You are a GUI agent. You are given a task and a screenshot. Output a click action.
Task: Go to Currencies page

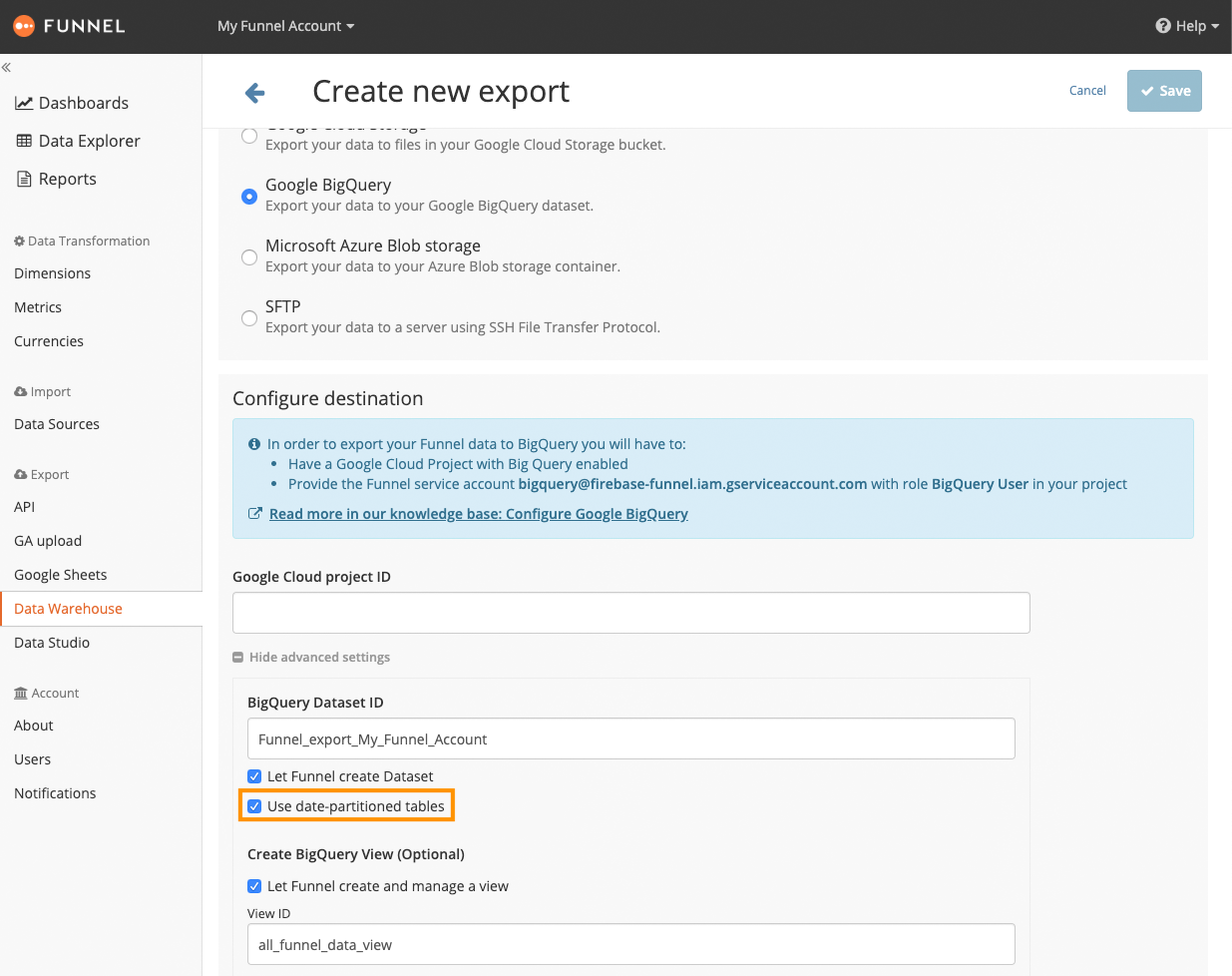49,341
